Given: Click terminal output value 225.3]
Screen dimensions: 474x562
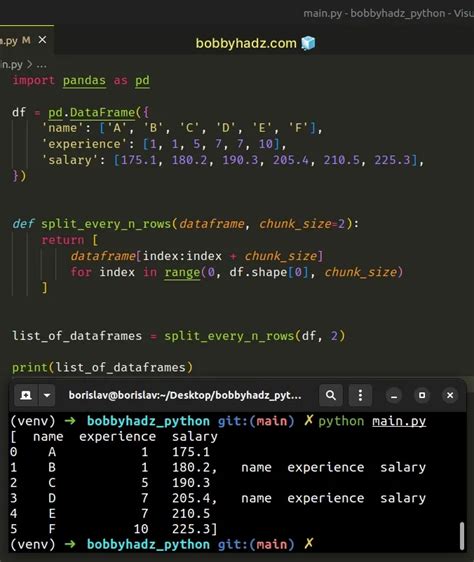Looking at the screenshot, I should click(195, 529).
